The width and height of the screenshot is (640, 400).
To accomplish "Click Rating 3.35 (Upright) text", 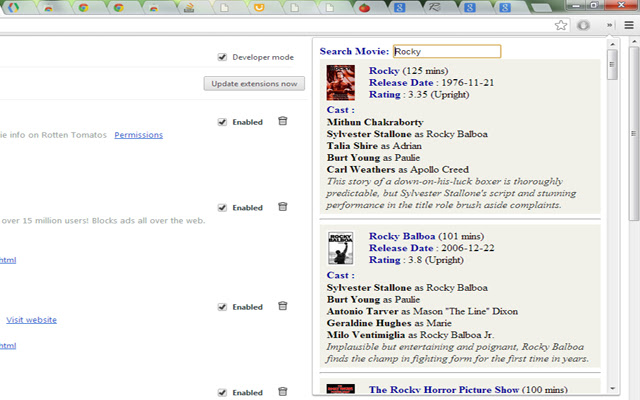I will tap(419, 94).
